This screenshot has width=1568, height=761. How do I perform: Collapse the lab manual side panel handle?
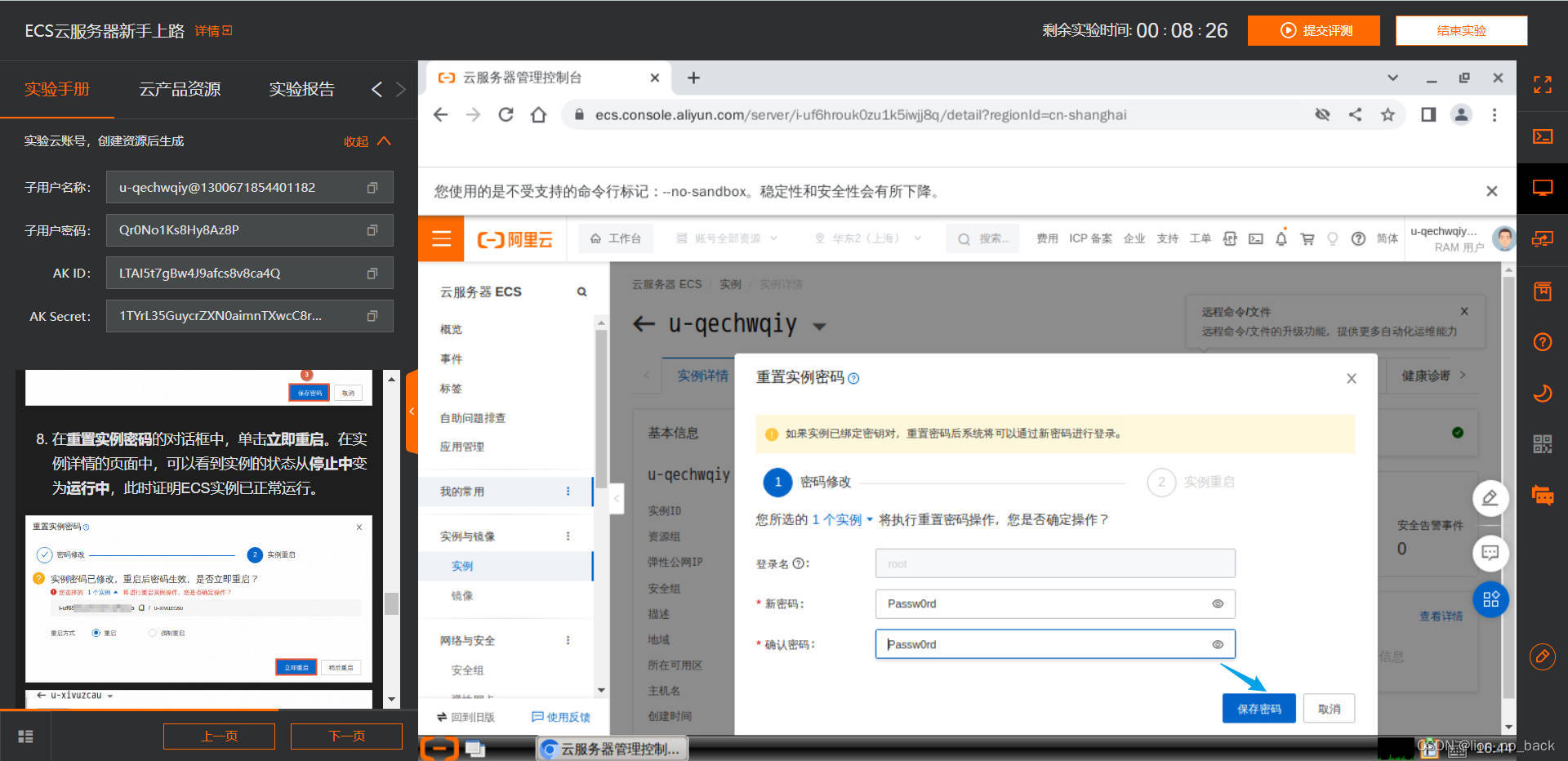[x=412, y=412]
